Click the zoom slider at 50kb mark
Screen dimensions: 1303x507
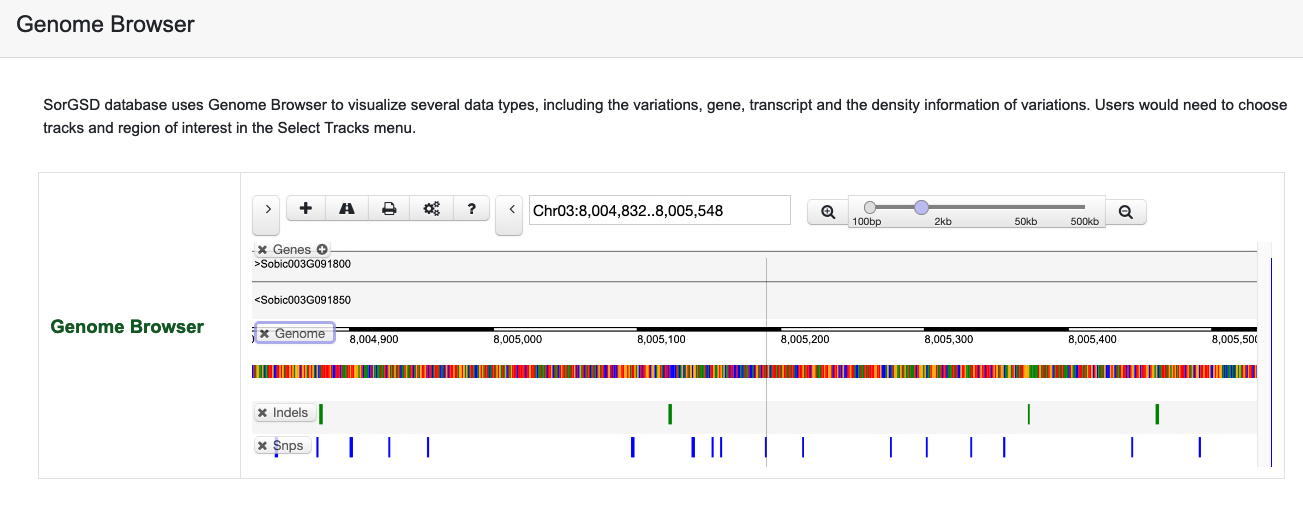(x=1025, y=207)
